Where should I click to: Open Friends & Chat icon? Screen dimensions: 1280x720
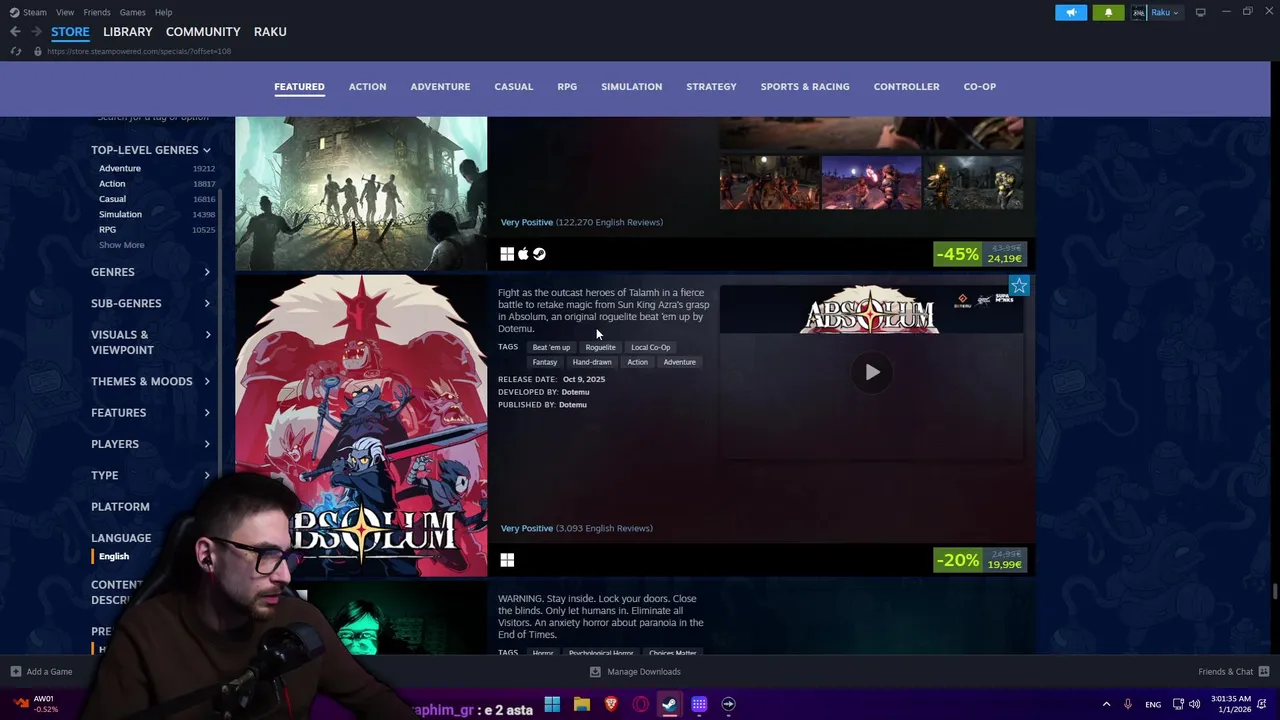click(1264, 672)
